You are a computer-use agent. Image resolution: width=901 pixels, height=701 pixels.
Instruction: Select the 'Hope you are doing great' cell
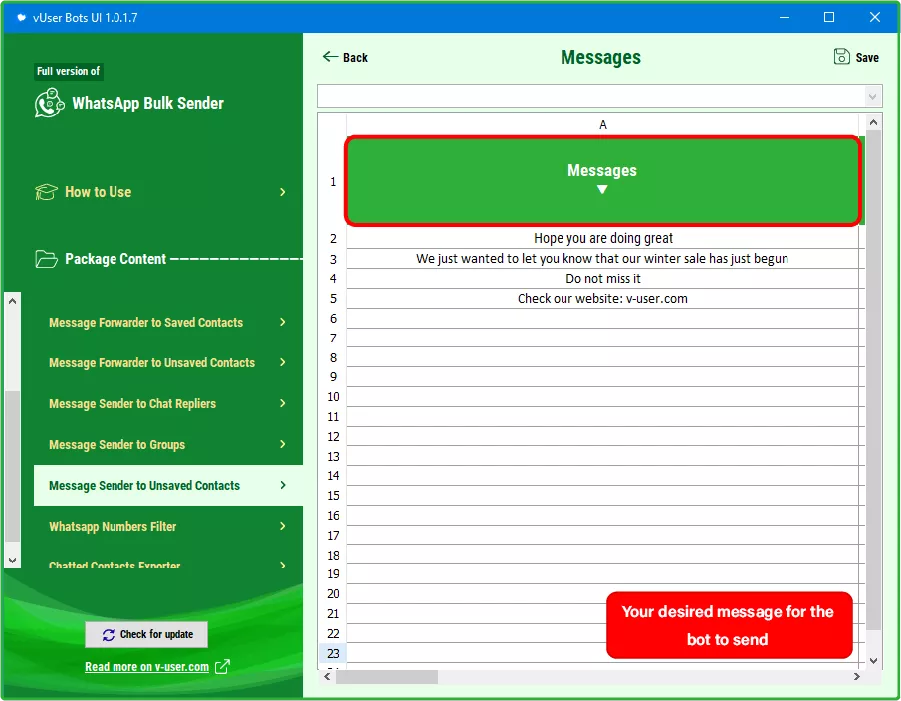tap(603, 238)
